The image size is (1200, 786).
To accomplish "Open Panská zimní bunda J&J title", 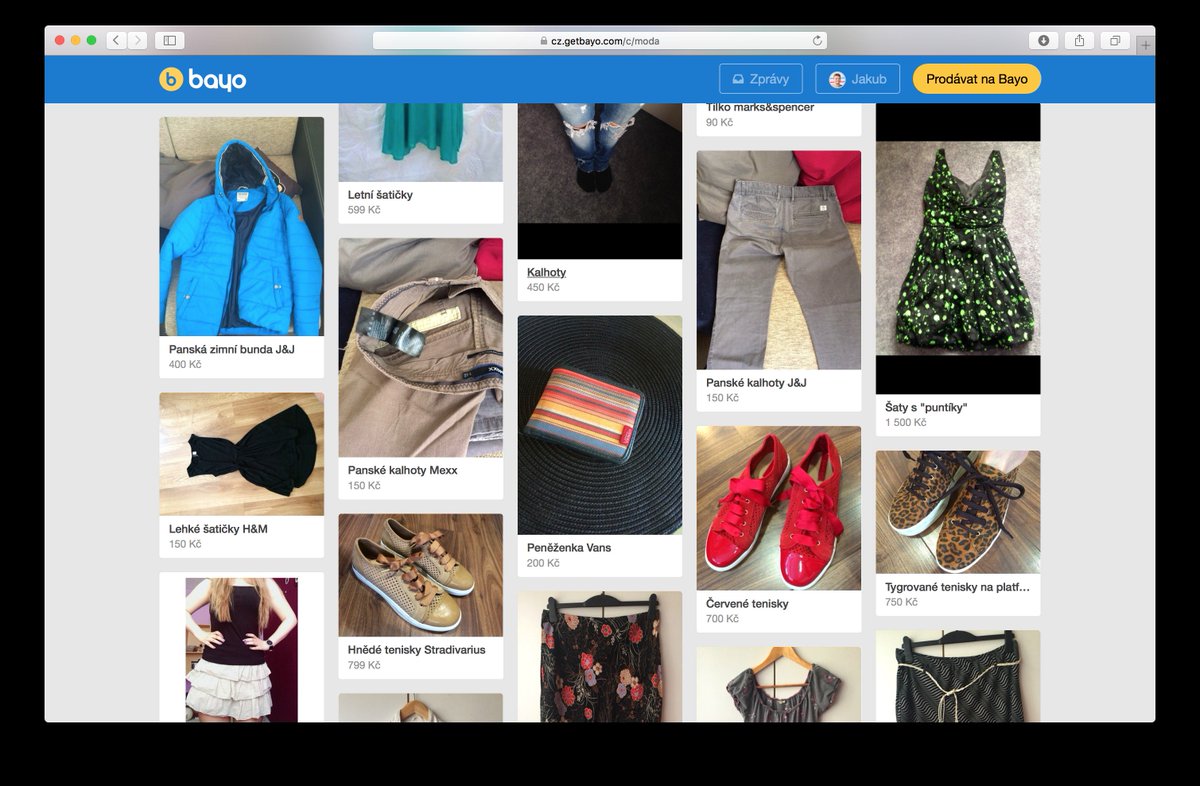I will 232,350.
